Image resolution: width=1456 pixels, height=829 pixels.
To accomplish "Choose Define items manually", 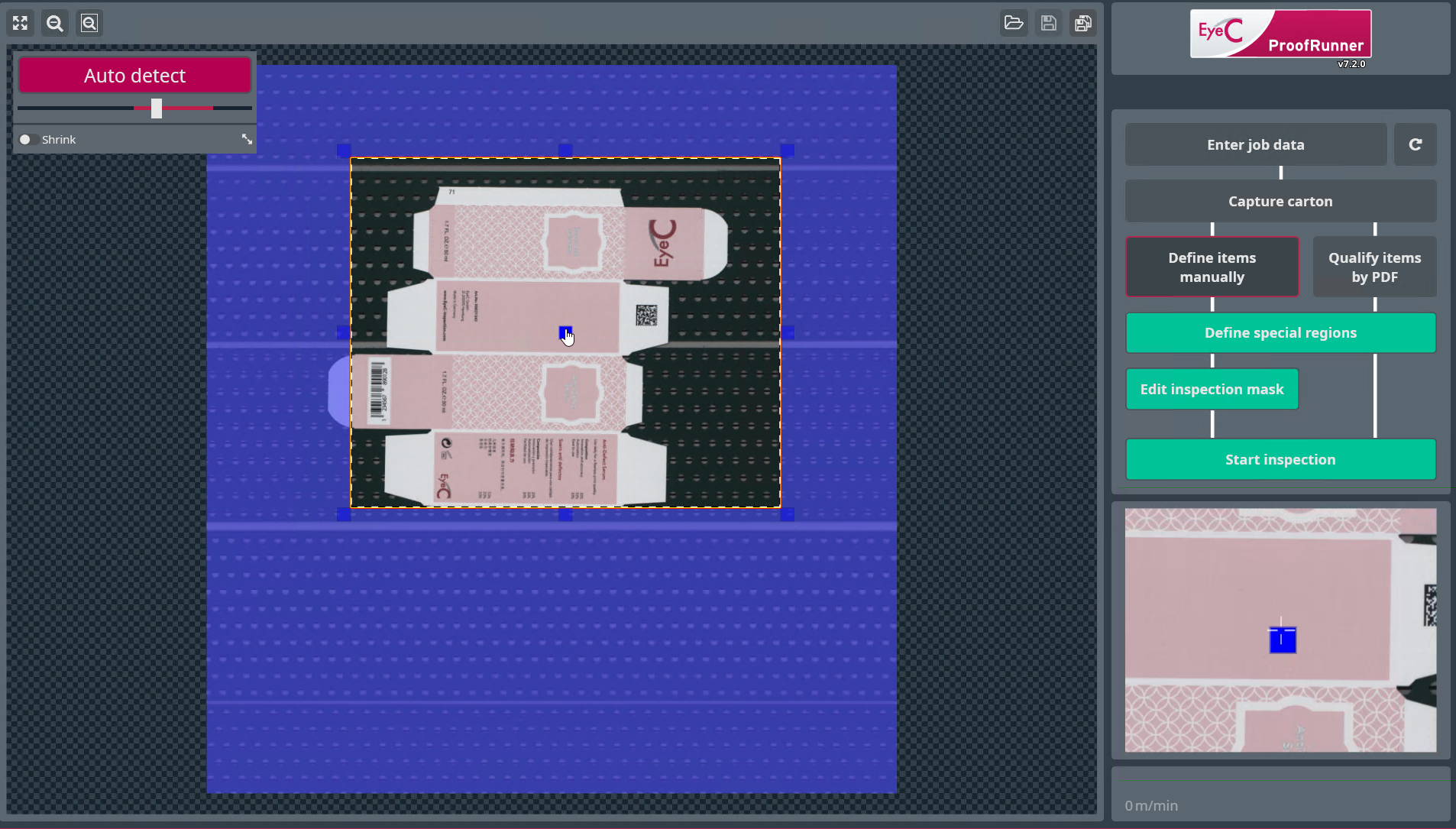I will click(x=1212, y=267).
